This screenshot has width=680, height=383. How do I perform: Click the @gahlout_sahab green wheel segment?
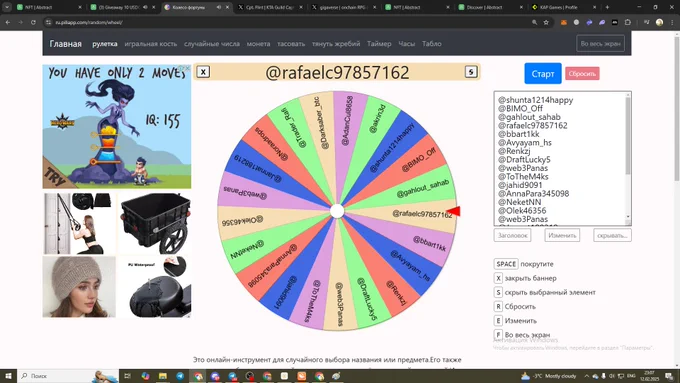pos(423,188)
